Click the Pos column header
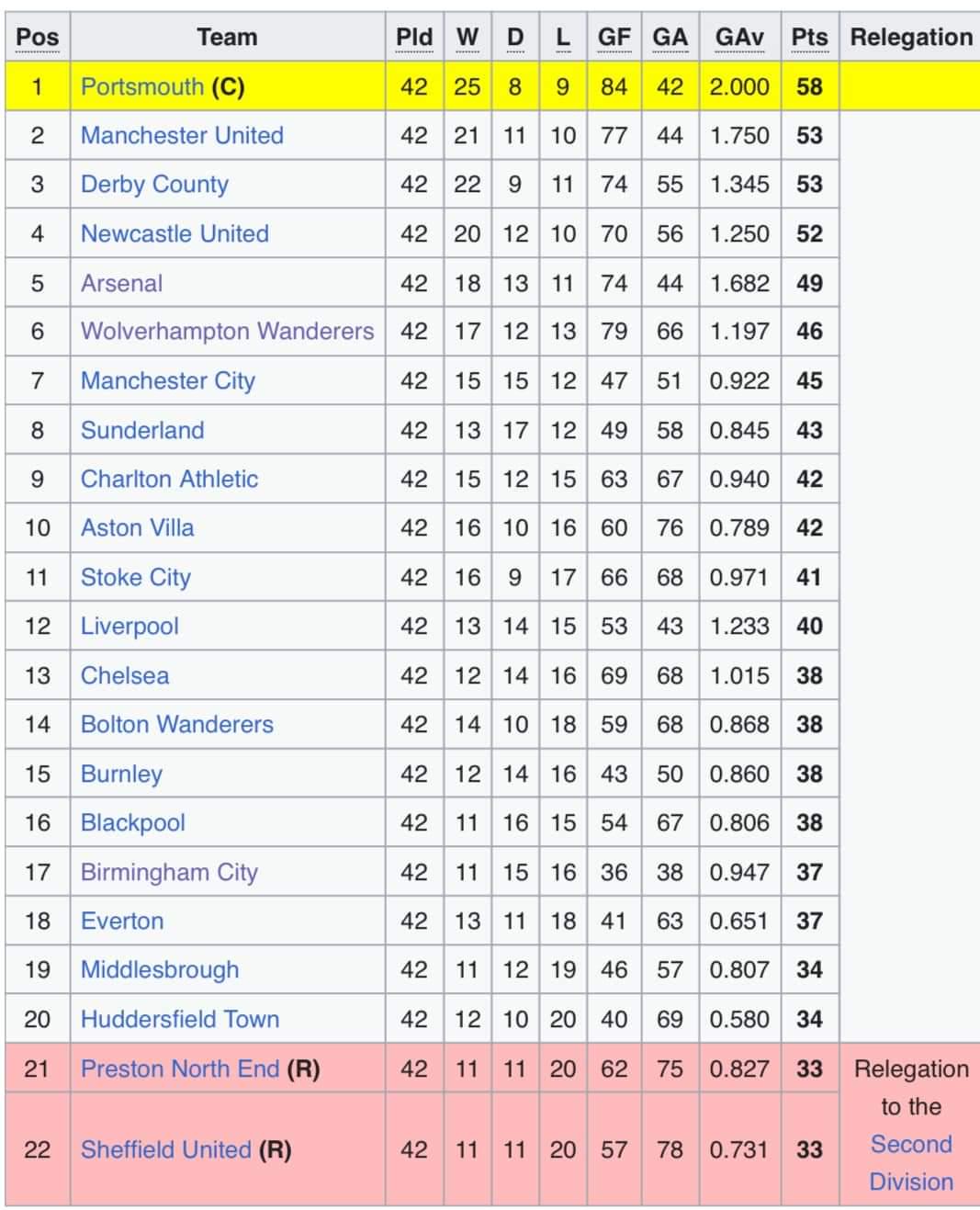 [x=38, y=38]
